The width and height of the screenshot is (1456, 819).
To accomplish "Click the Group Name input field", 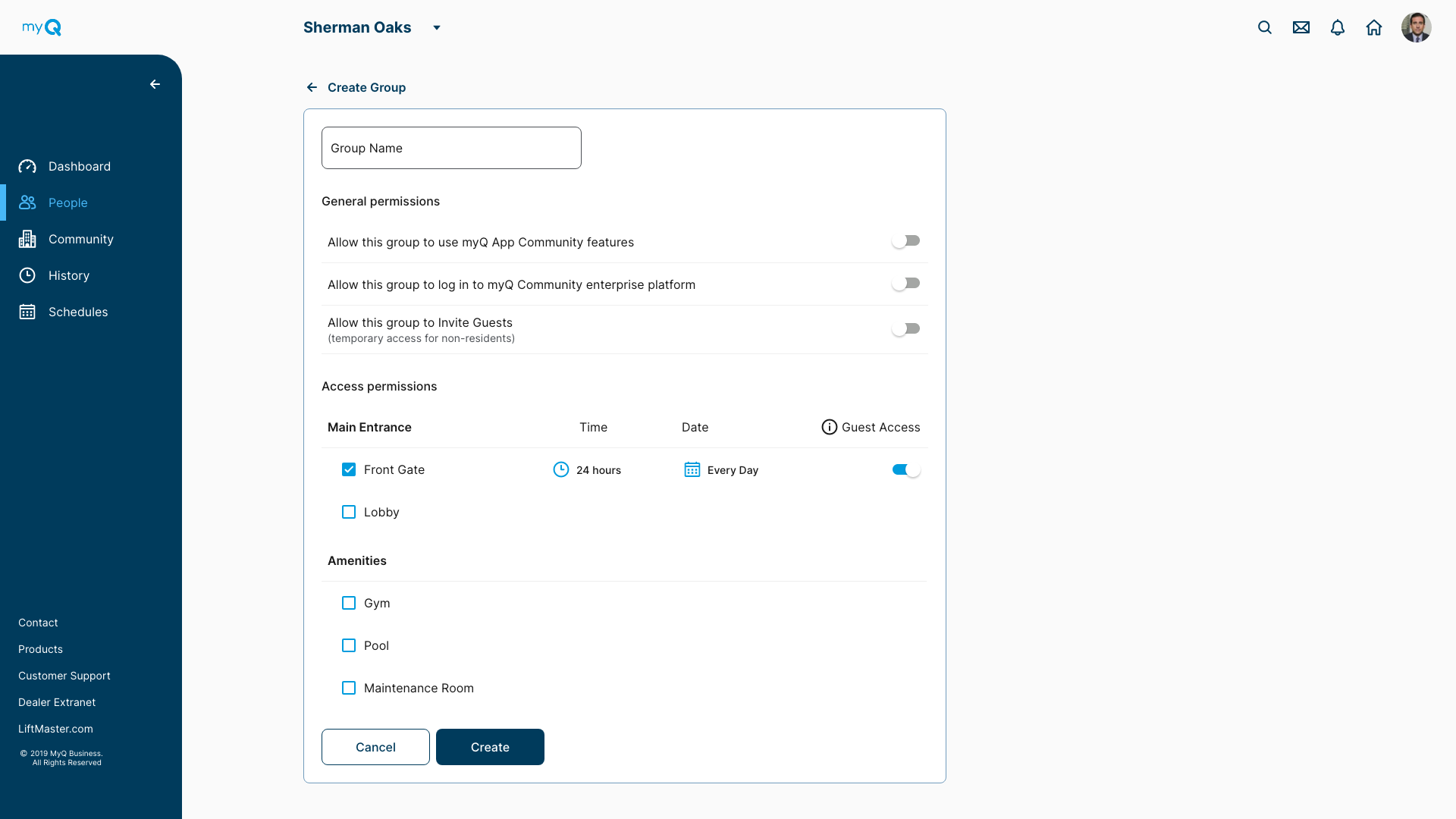I will [x=451, y=148].
